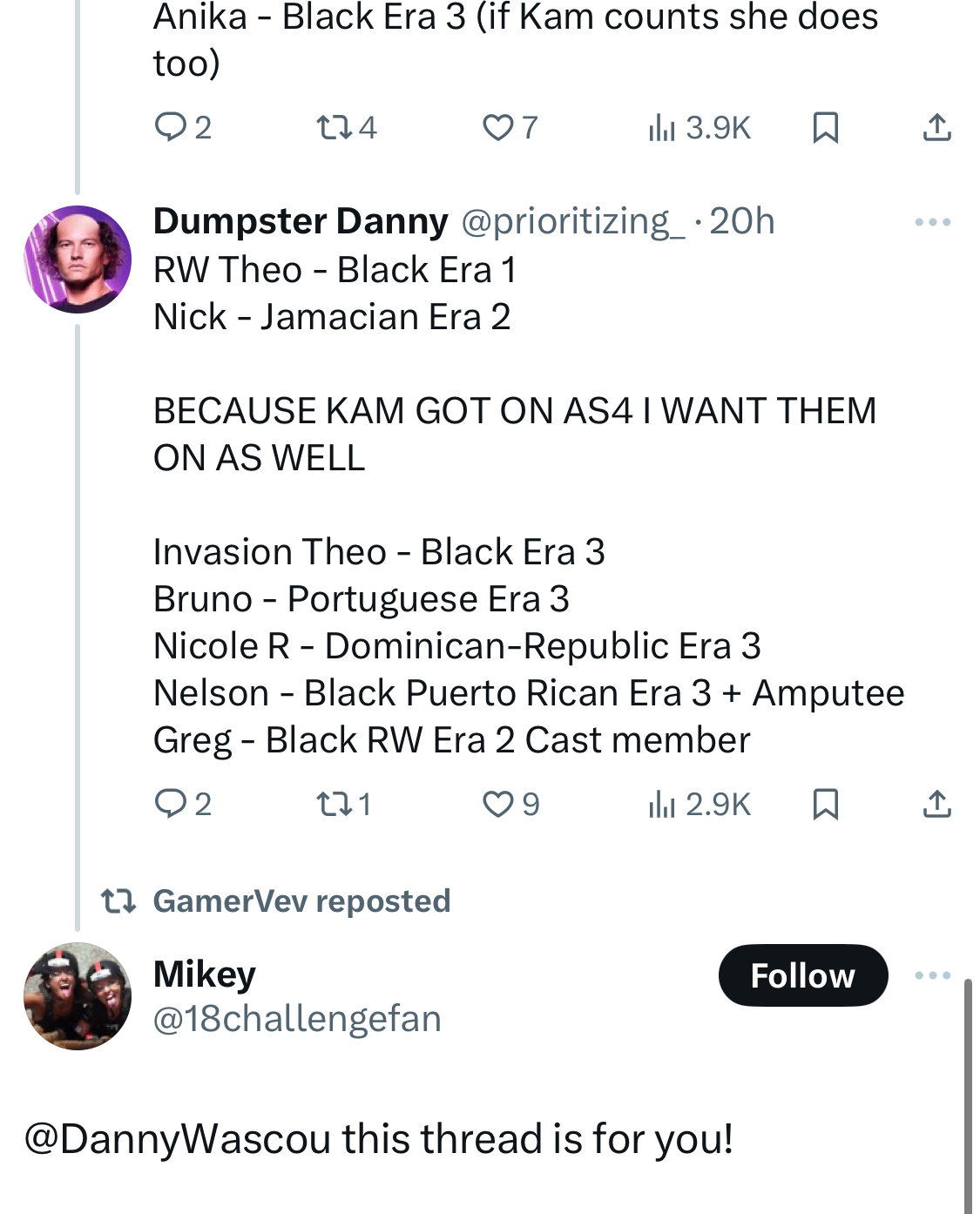Image resolution: width=980 pixels, height=1214 pixels.
Task: Follow Mikey's account
Action: coord(803,975)
